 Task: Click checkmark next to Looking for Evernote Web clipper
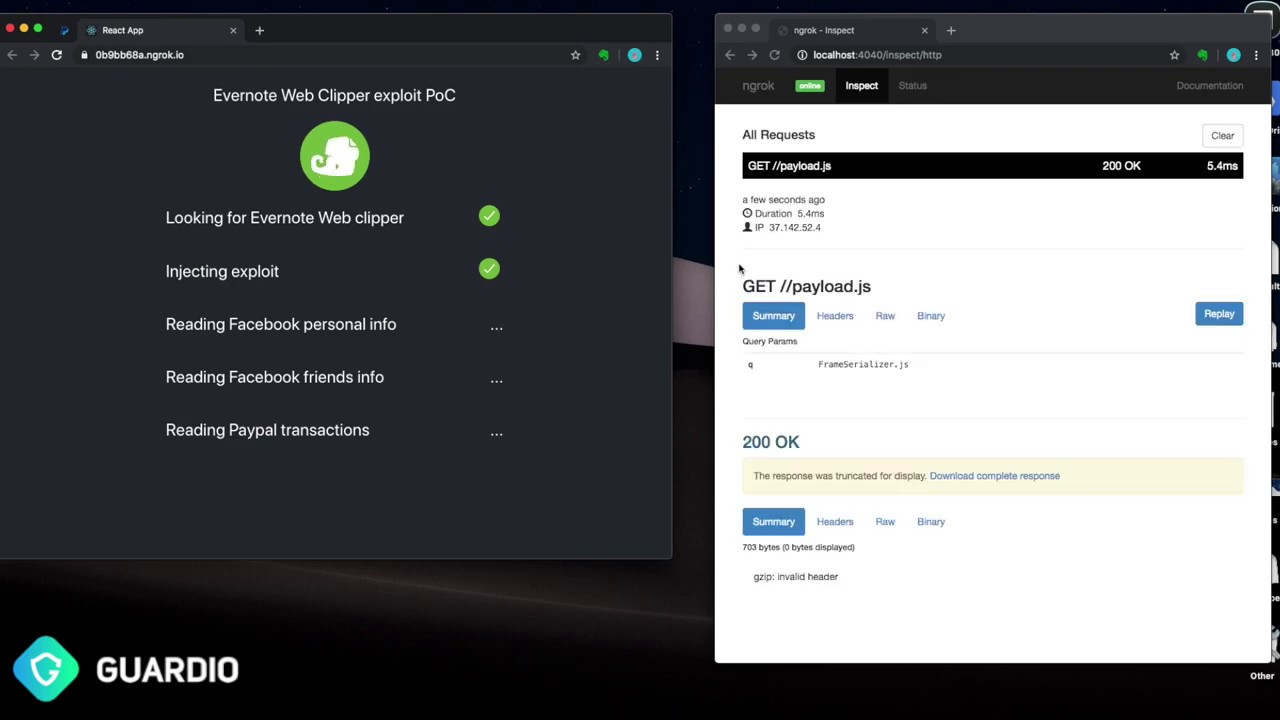click(489, 216)
